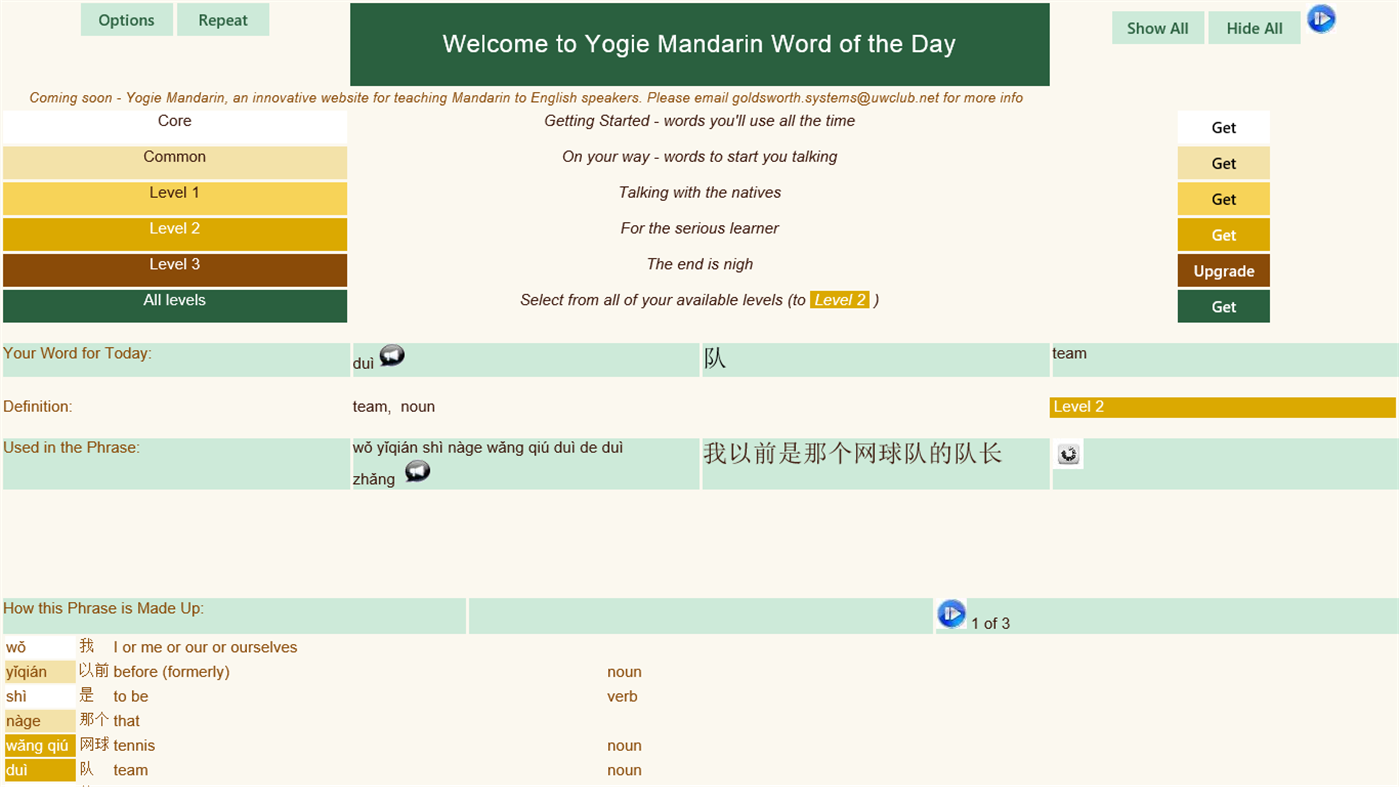Select the "wǎng qiú" row in phrase breakdown

point(39,745)
